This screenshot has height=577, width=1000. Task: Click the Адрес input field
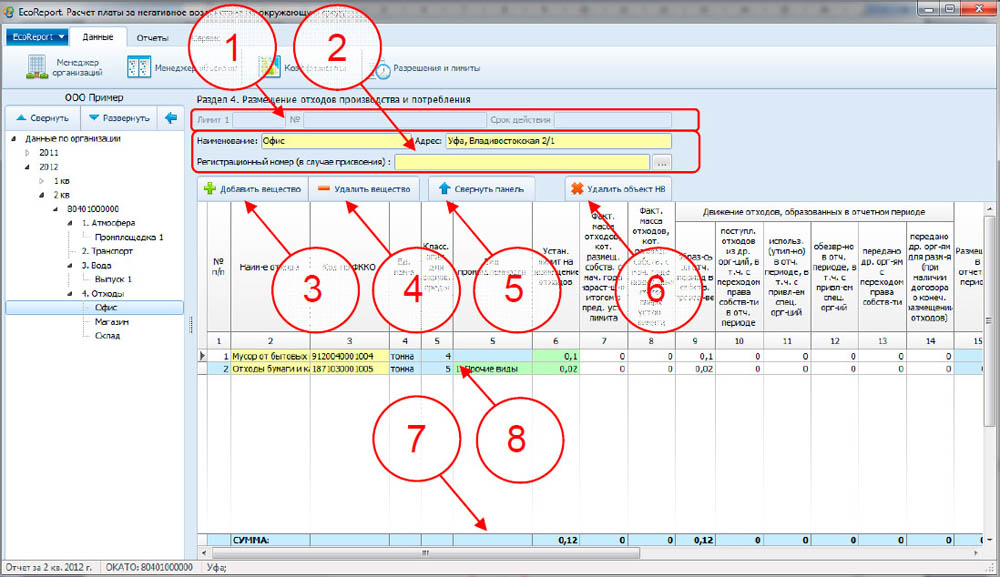click(x=558, y=141)
